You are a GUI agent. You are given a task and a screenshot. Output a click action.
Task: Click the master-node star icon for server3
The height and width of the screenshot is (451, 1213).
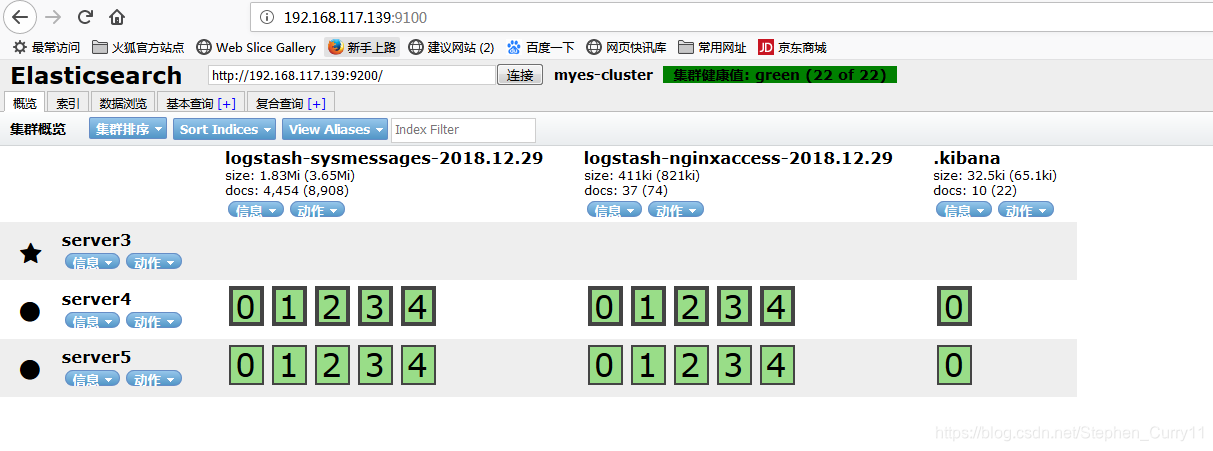pos(31,253)
